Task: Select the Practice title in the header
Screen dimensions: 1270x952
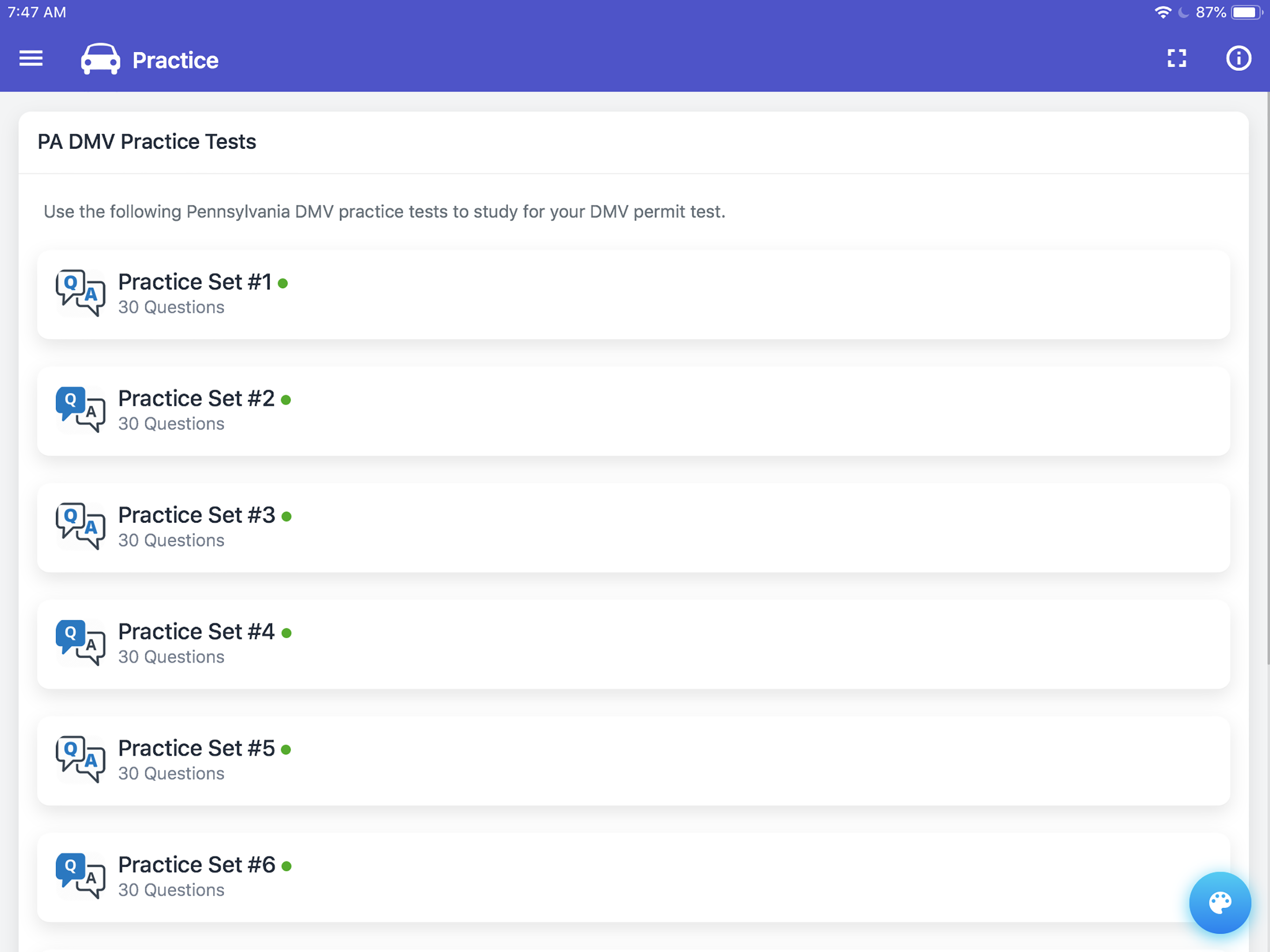Action: (174, 59)
